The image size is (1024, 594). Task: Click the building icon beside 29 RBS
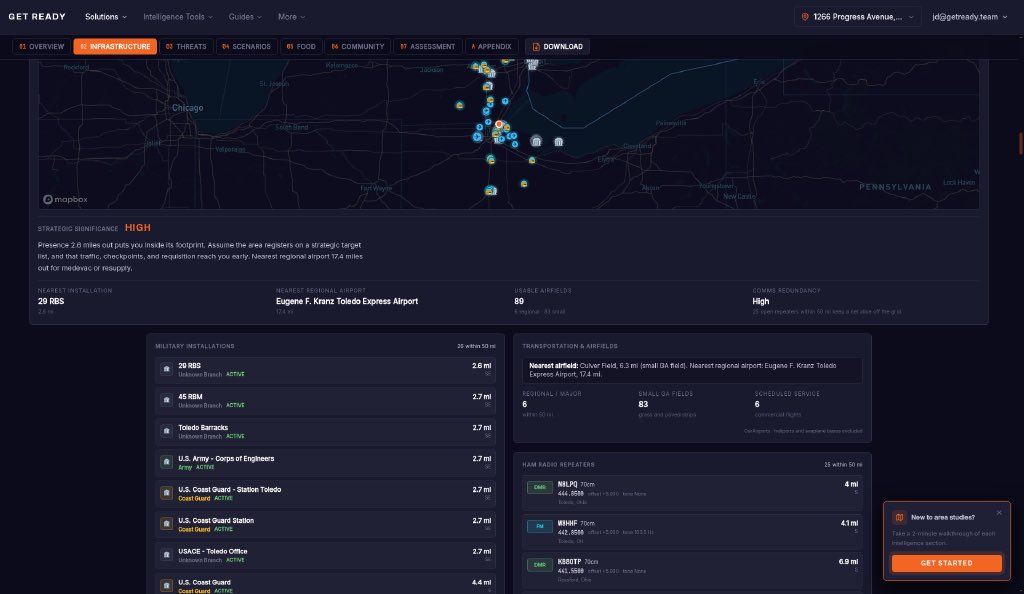click(167, 369)
